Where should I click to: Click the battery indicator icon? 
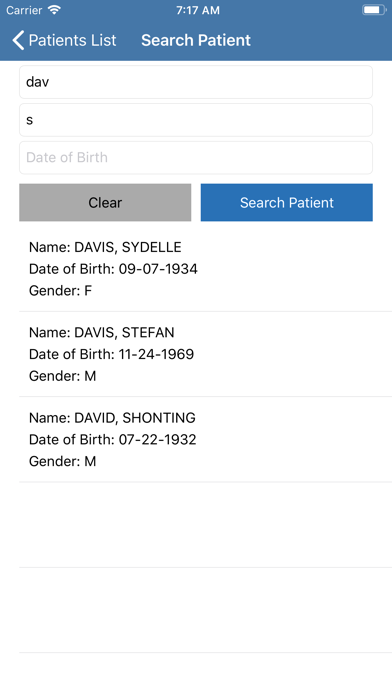click(374, 10)
